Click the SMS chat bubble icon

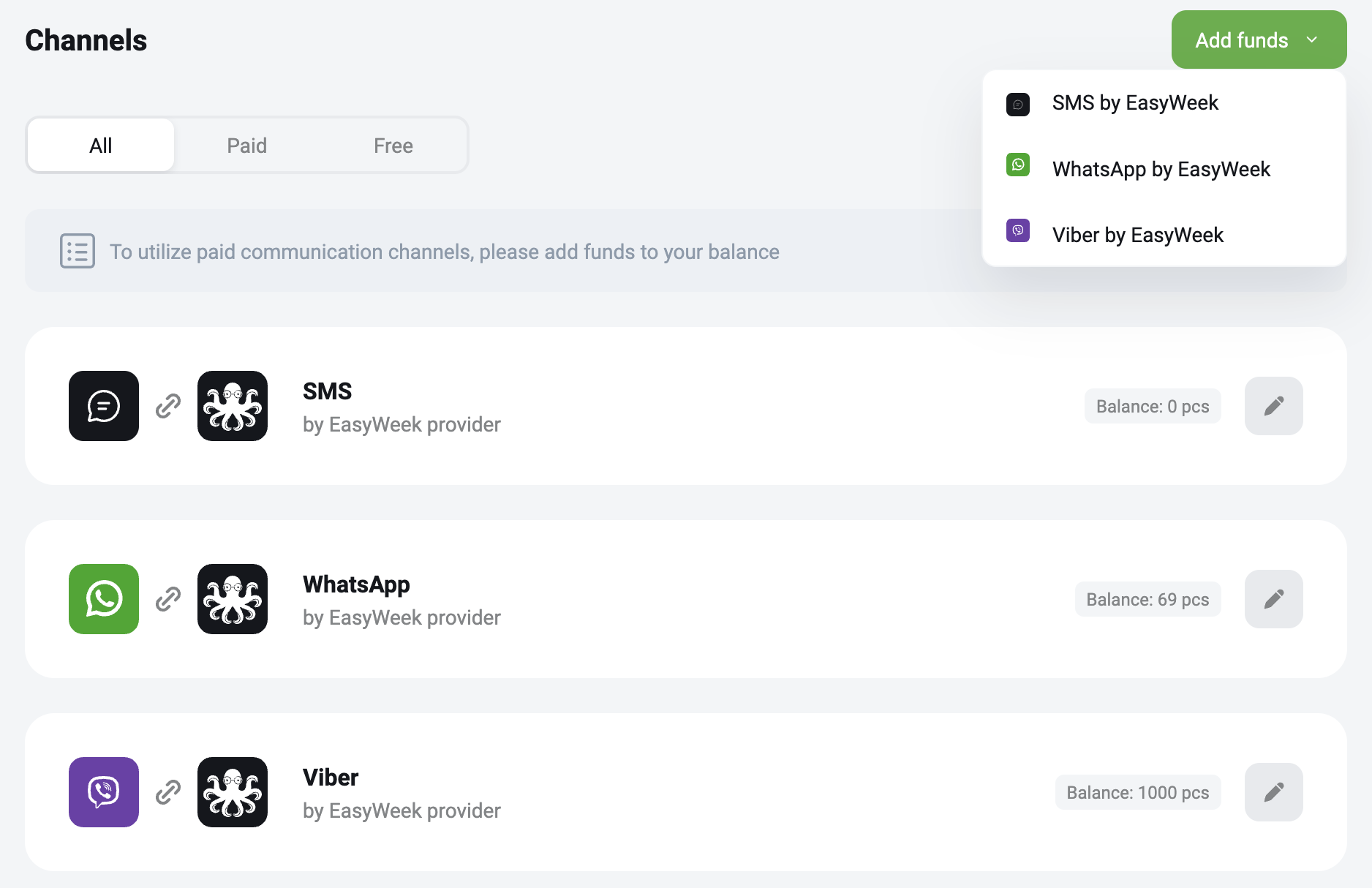(104, 406)
